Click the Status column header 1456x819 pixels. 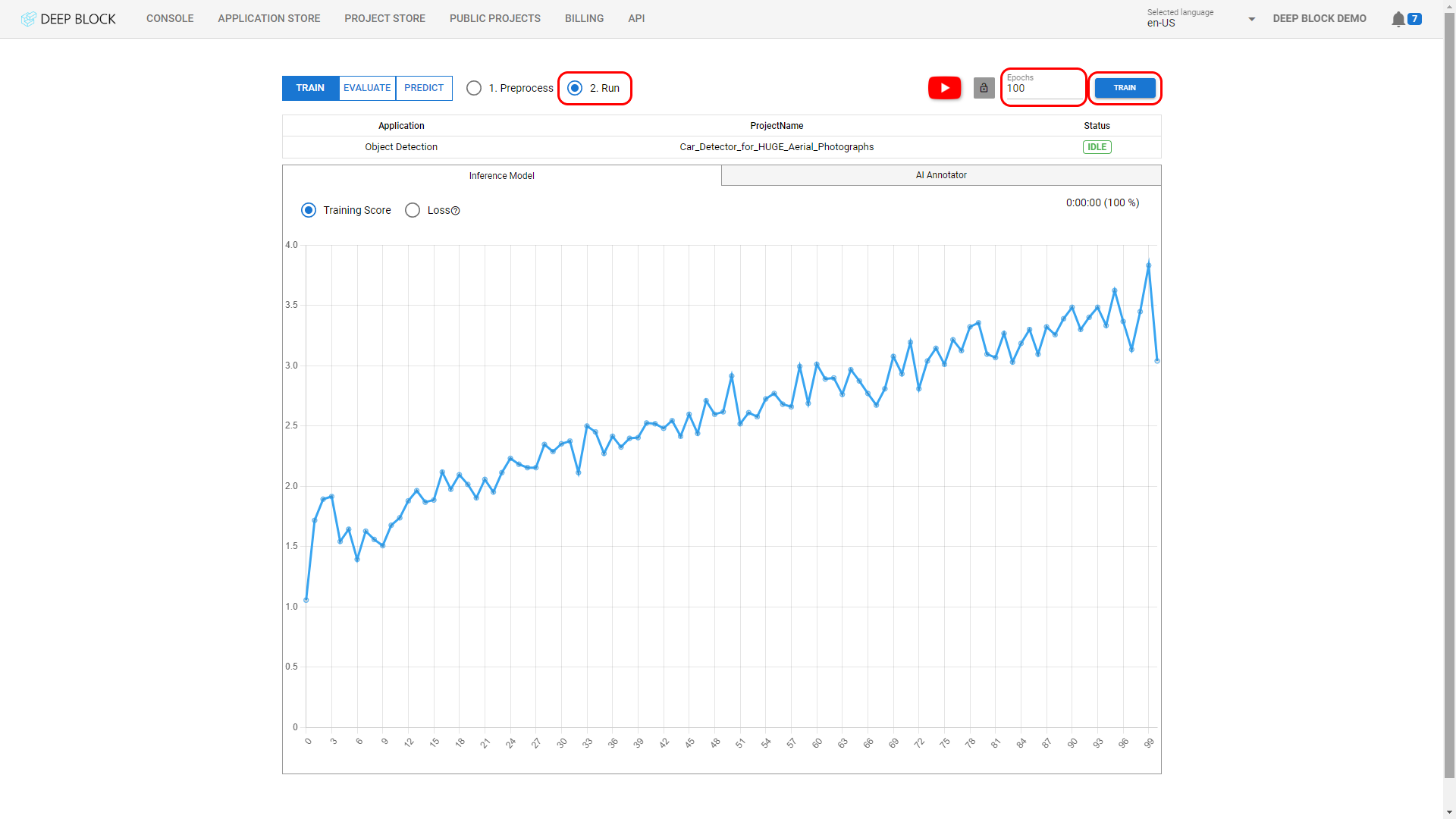tap(1097, 126)
